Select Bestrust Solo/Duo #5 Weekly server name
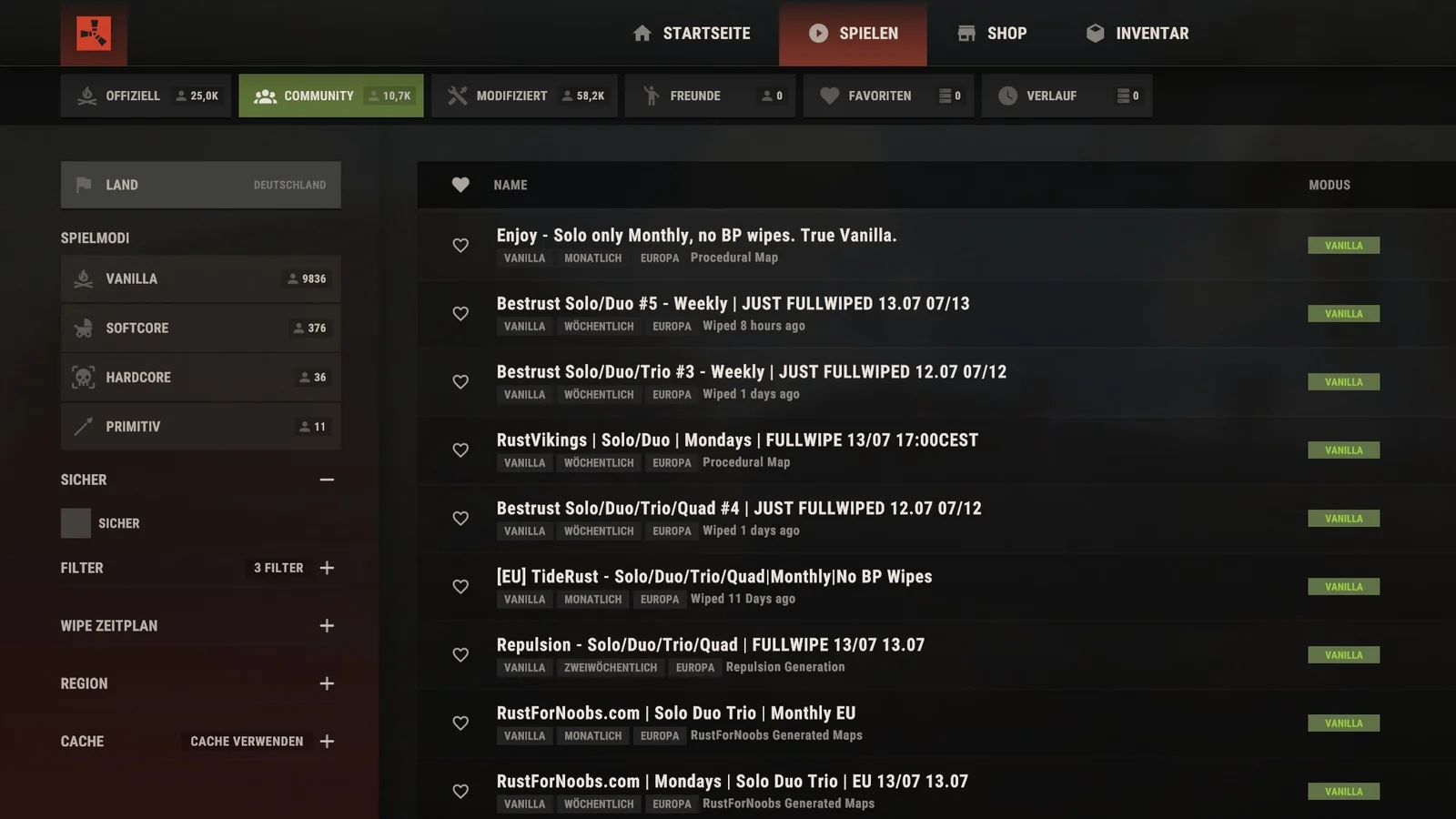This screenshot has width=1456, height=819. click(733, 303)
